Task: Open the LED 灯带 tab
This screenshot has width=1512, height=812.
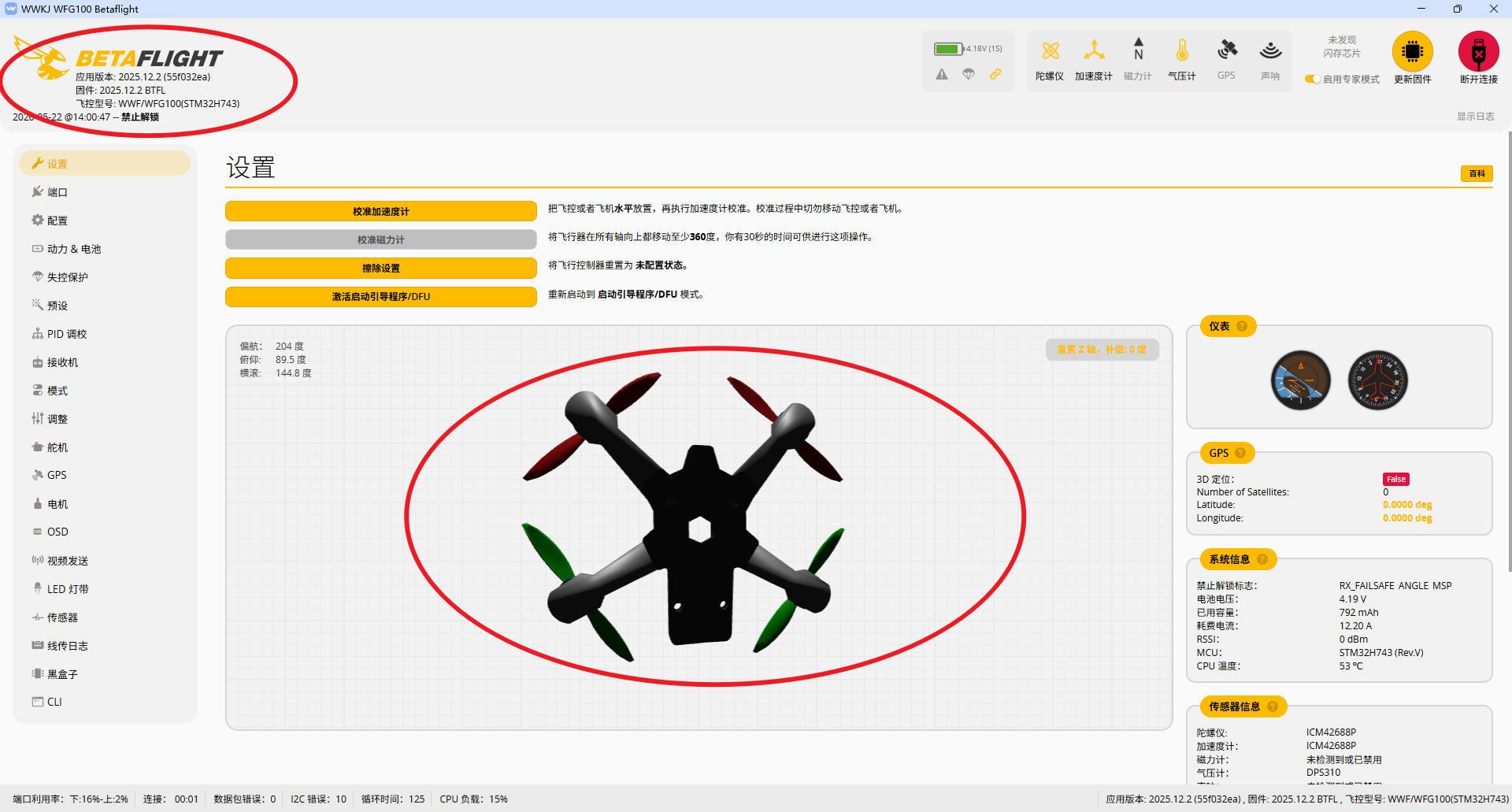Action: pos(105,589)
